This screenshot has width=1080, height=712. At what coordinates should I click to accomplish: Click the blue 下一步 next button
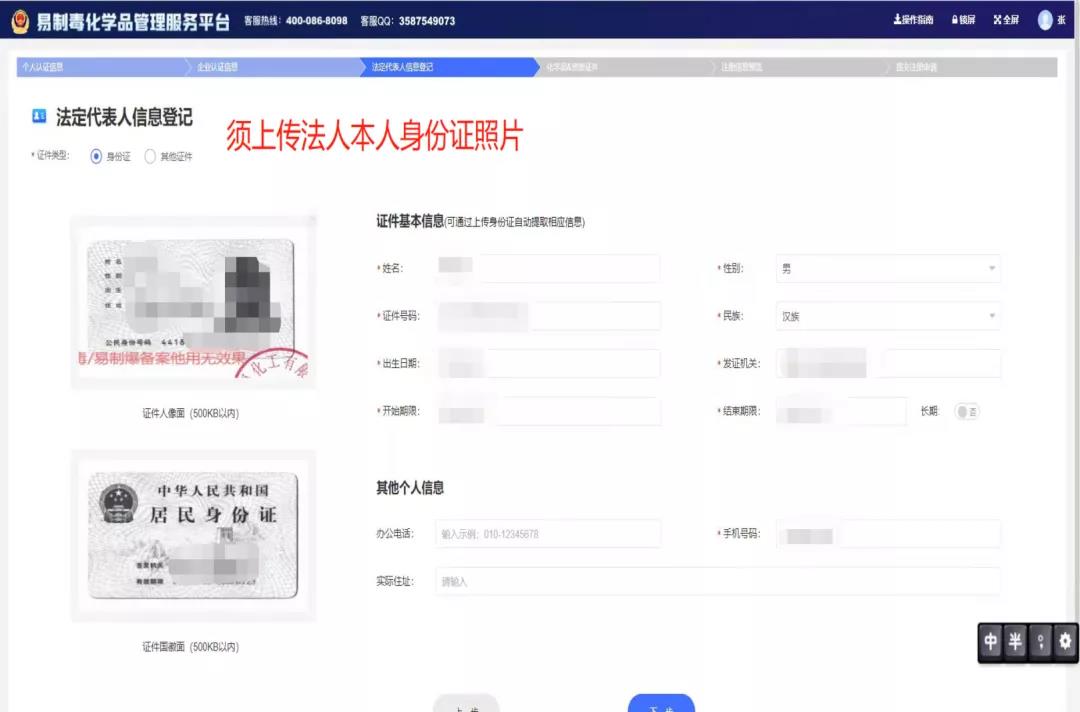[661, 704]
